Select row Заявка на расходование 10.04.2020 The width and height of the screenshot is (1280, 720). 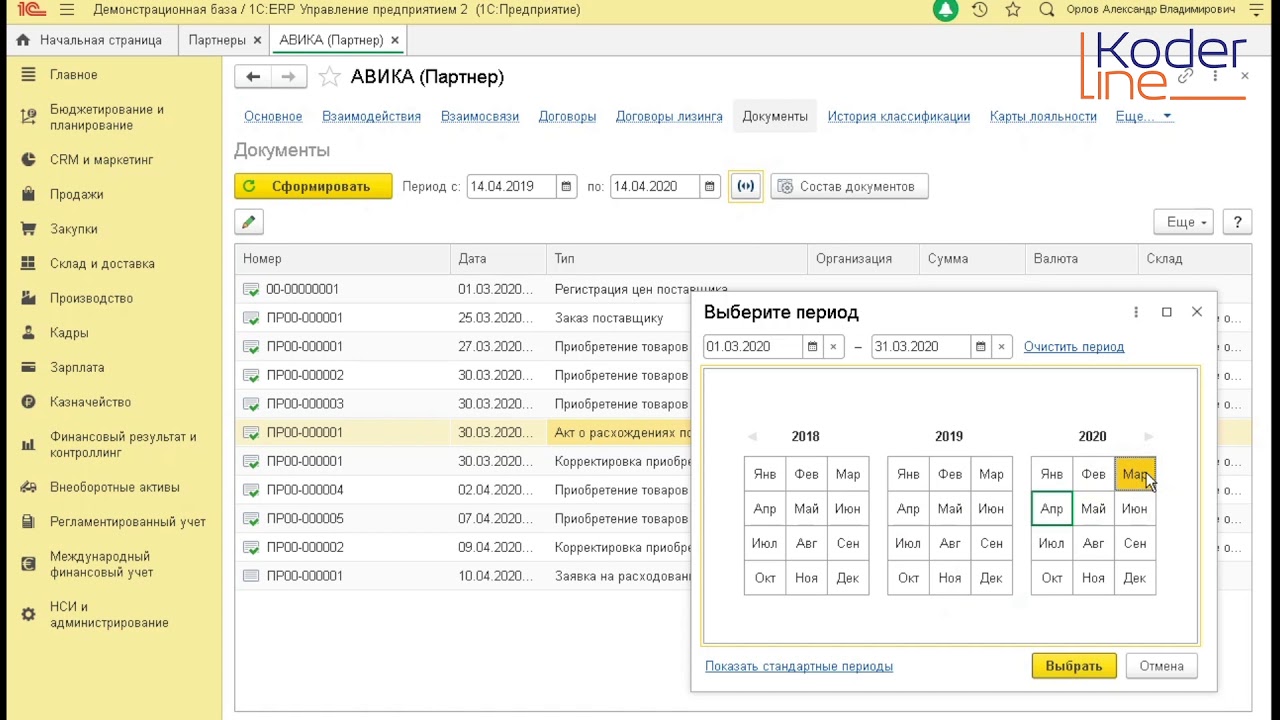[463, 576]
